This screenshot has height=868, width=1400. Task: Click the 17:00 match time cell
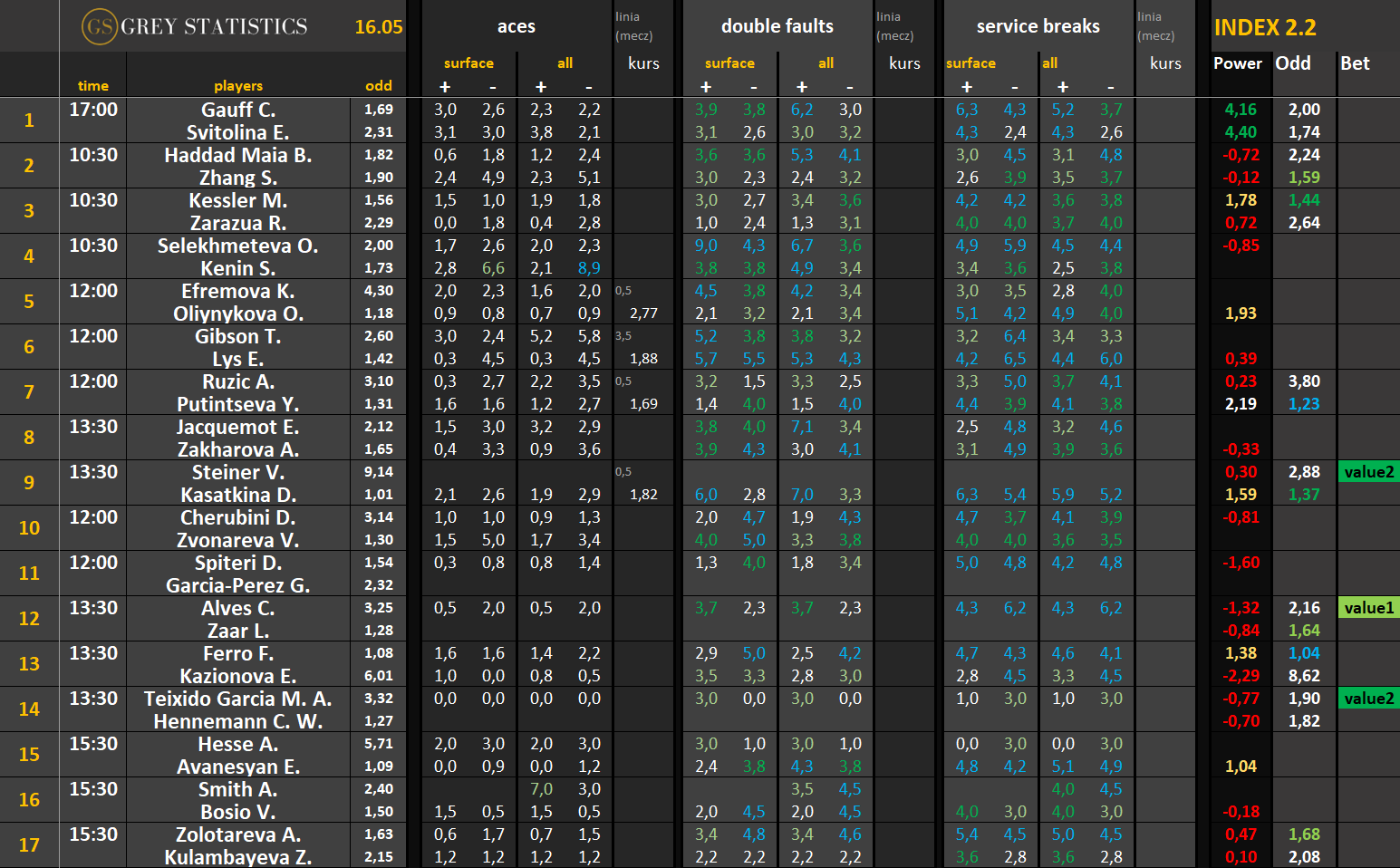pyautogui.click(x=93, y=110)
